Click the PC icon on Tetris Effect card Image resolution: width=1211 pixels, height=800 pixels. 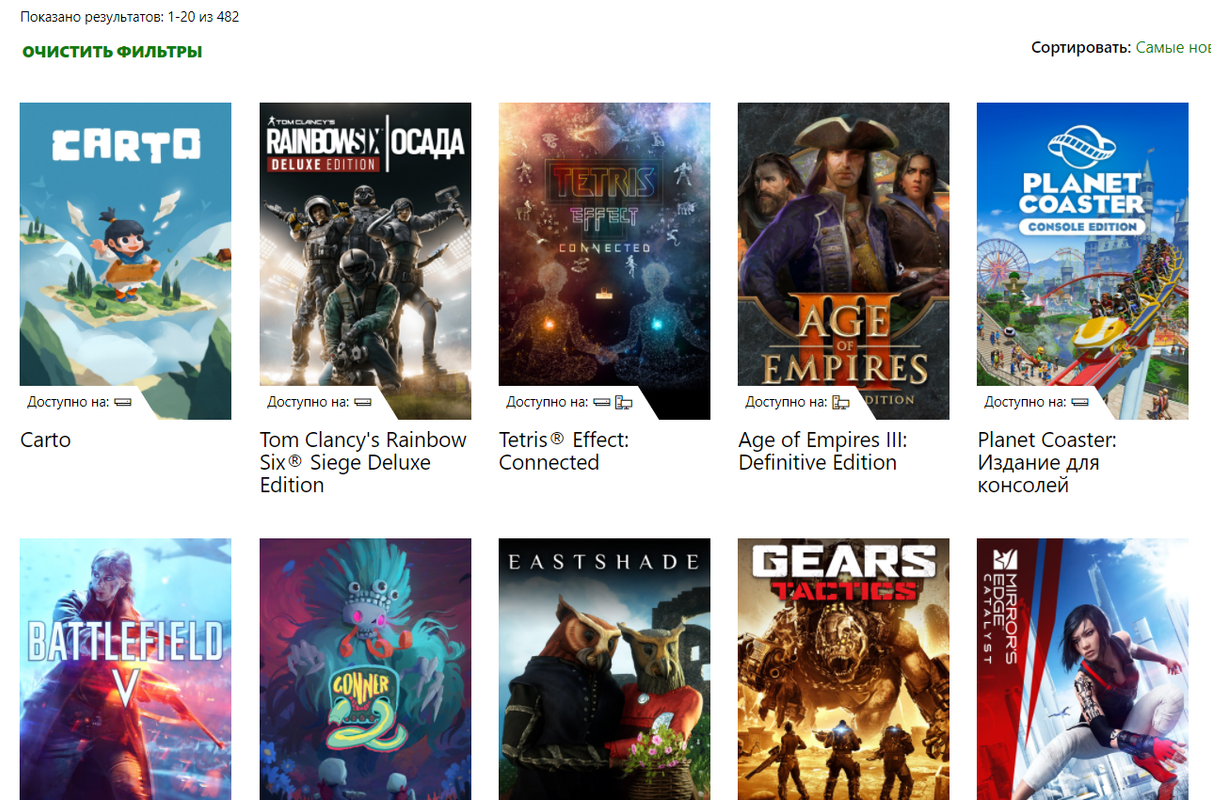click(x=623, y=402)
